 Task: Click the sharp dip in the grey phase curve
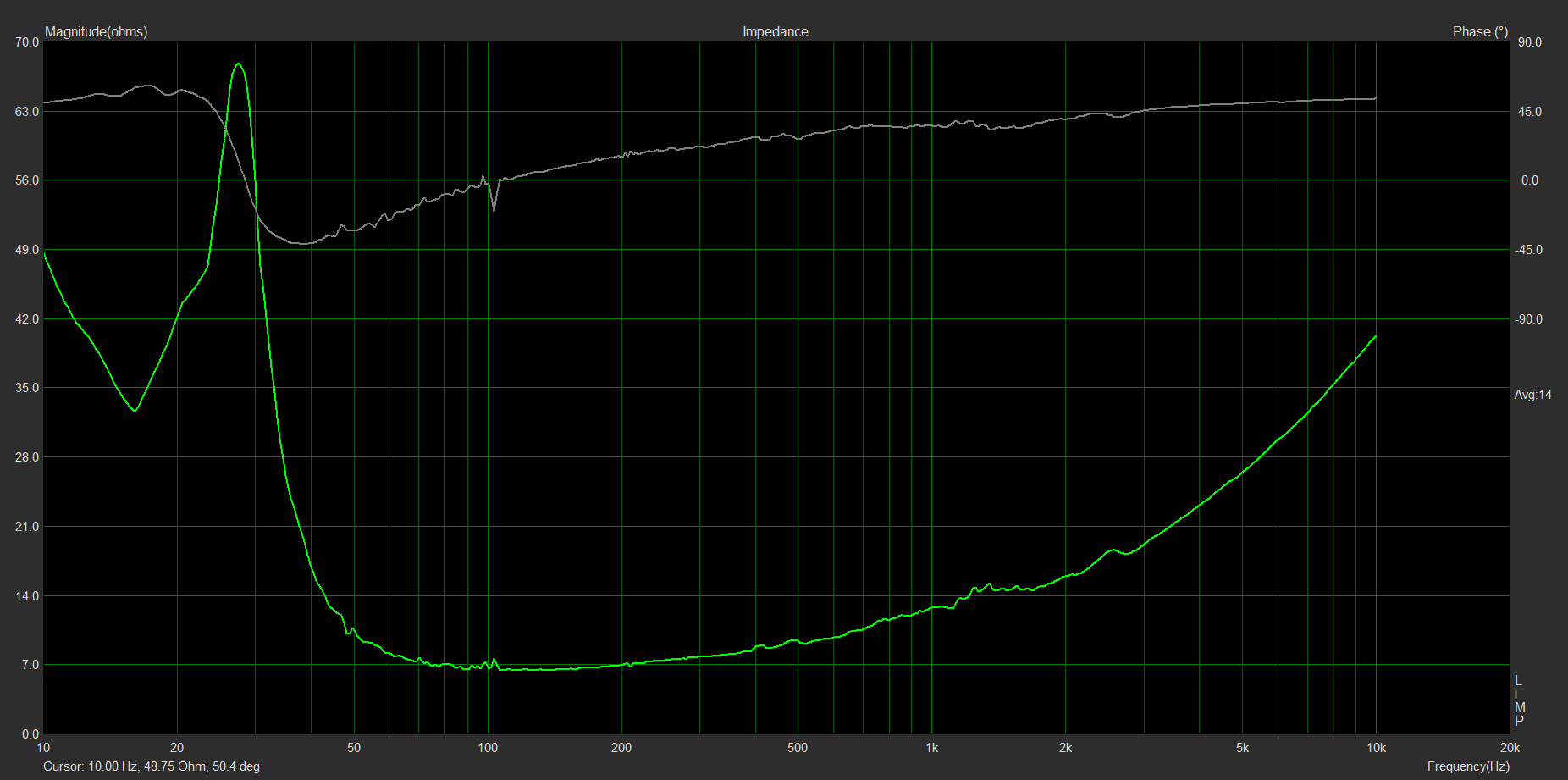coord(494,208)
